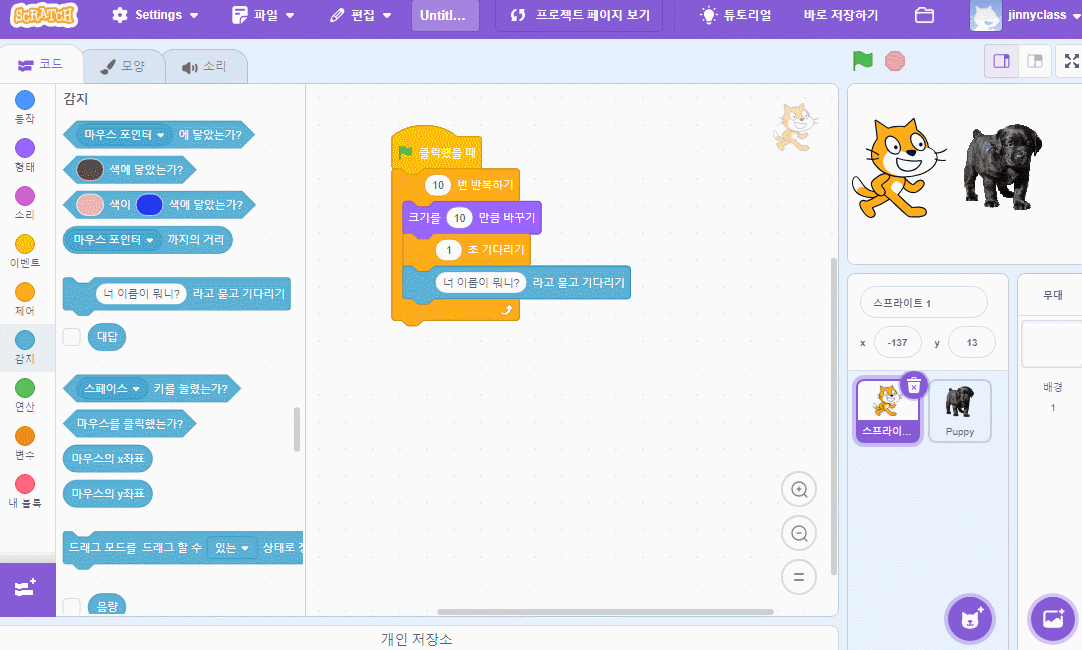Select the 형태 looks category

(25, 155)
